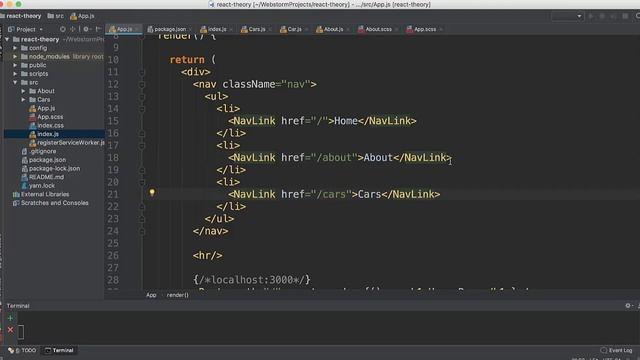
Task: Close the App.js editor tab
Action: [137, 29]
